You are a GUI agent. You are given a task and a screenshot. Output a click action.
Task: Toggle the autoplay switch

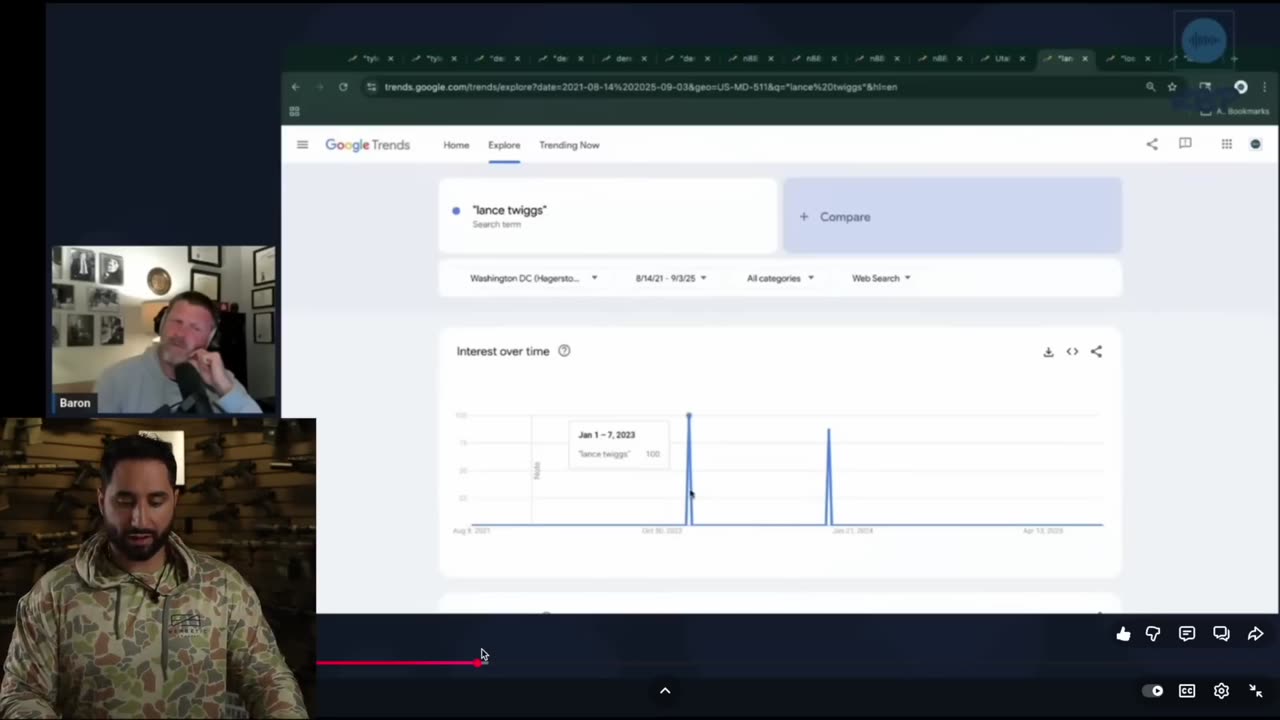click(1153, 691)
